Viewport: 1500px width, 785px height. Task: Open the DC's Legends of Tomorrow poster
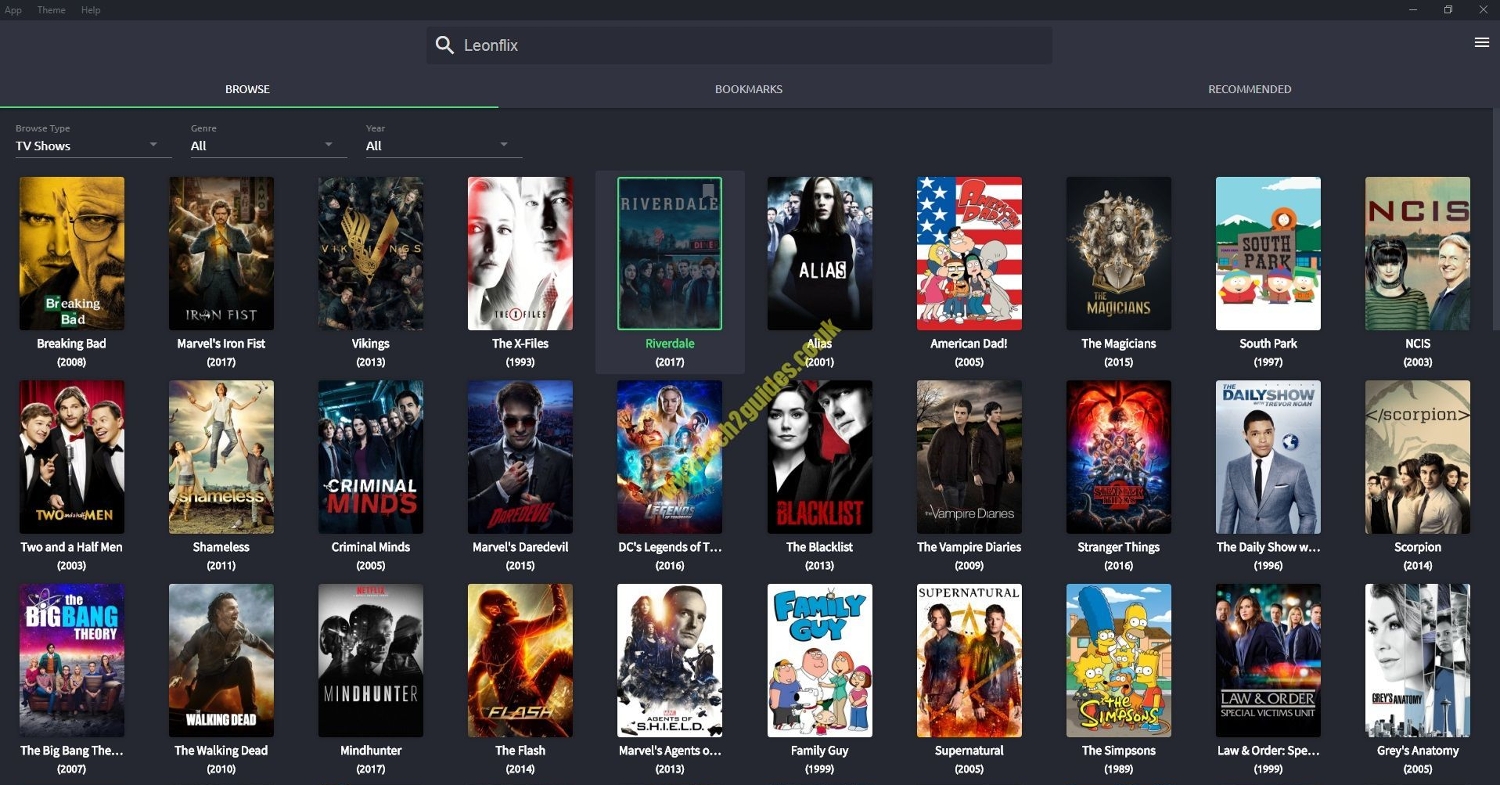pyautogui.click(x=670, y=457)
